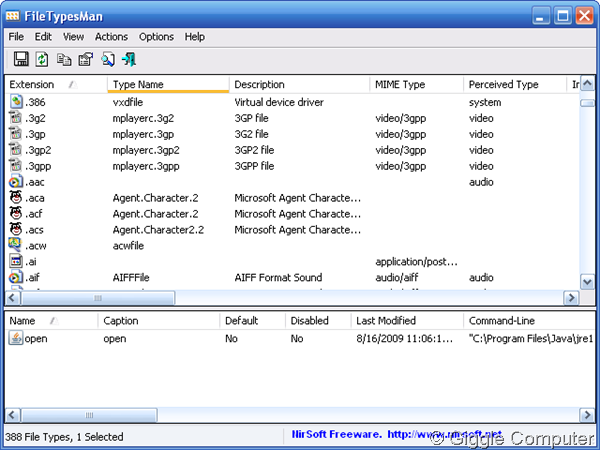Click the file list scroll up arrow
This screenshot has width=600, height=450.
pos(587,83)
